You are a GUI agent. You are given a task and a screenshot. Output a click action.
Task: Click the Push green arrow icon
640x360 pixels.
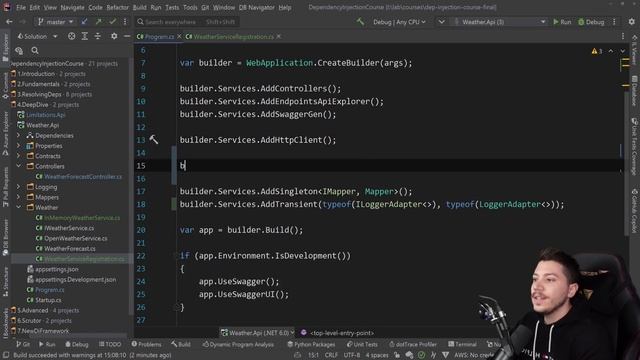(x=98, y=22)
